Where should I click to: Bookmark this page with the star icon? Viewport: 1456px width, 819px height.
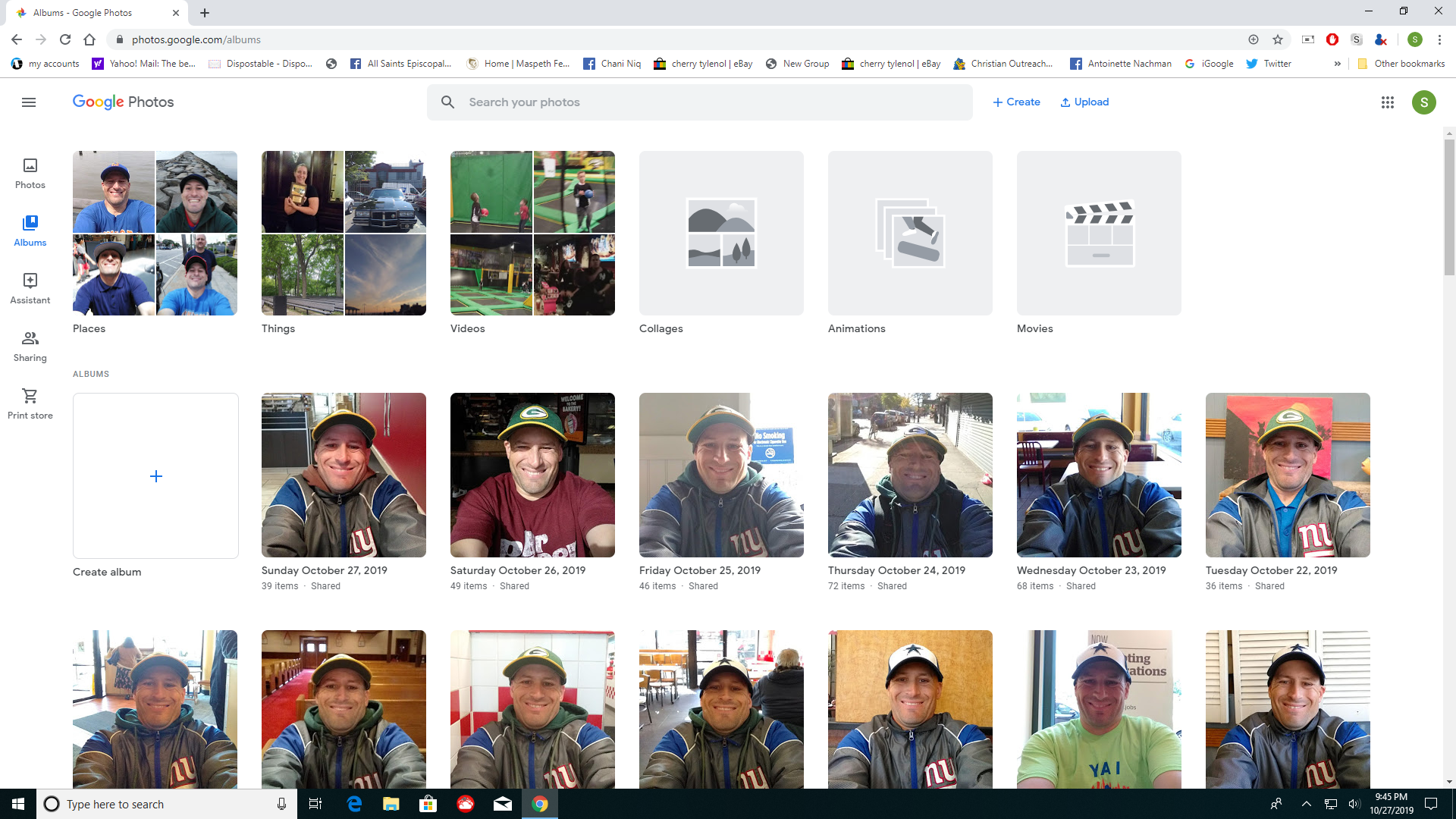coord(1278,39)
